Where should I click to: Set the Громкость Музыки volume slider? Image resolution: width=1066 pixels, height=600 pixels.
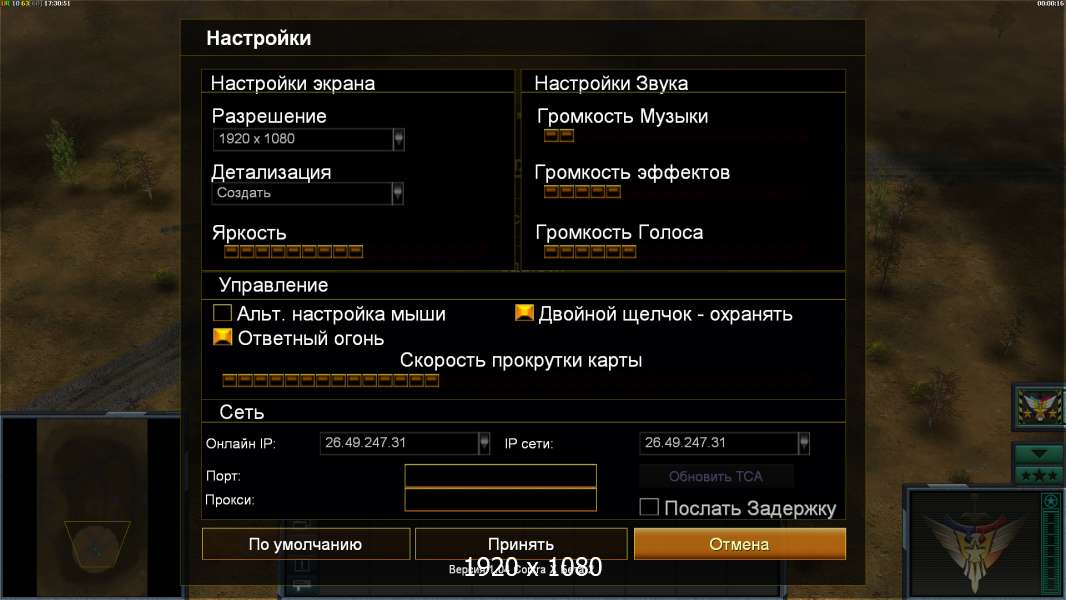559,136
